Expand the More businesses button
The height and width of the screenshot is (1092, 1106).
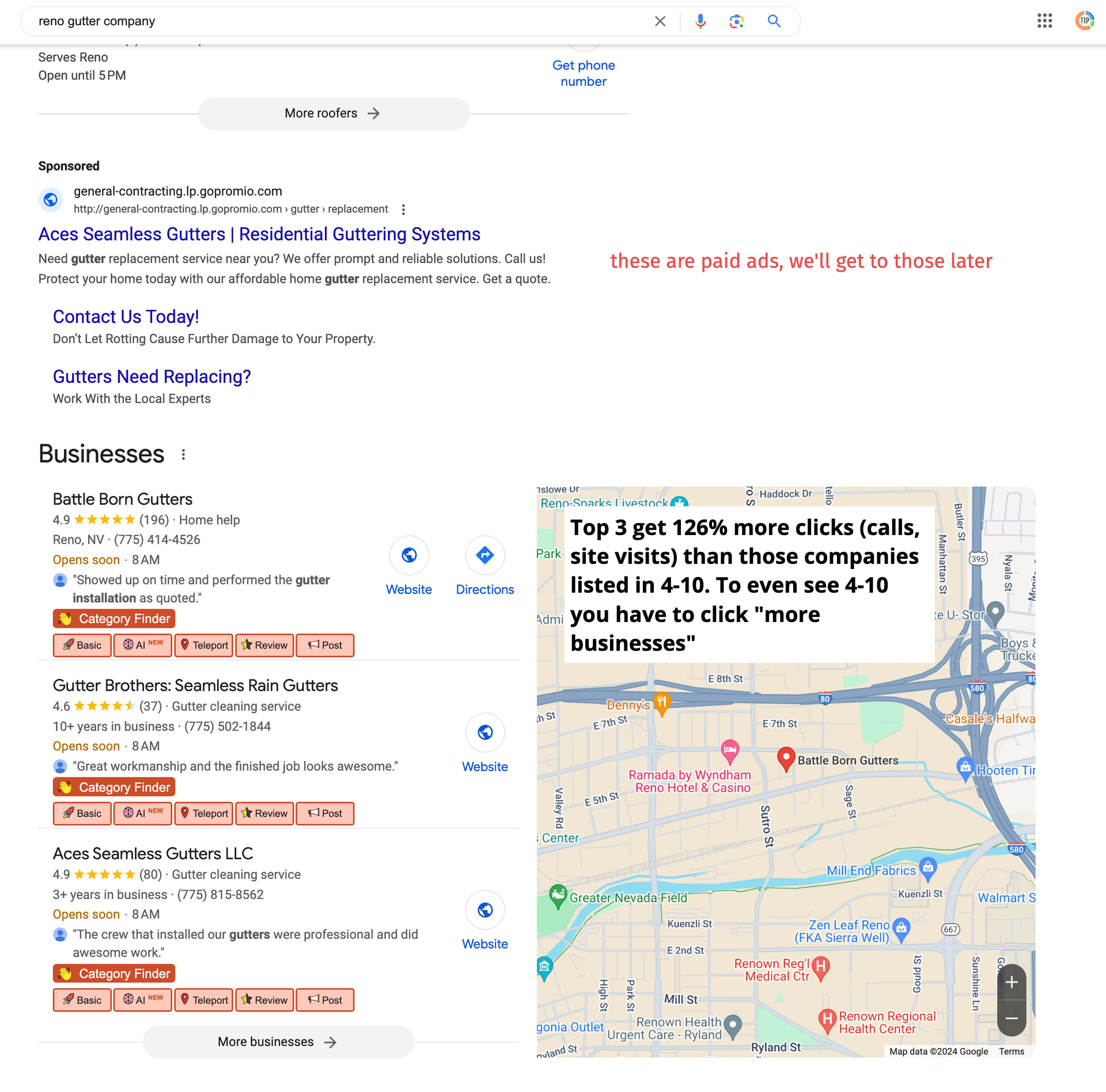tap(278, 1042)
